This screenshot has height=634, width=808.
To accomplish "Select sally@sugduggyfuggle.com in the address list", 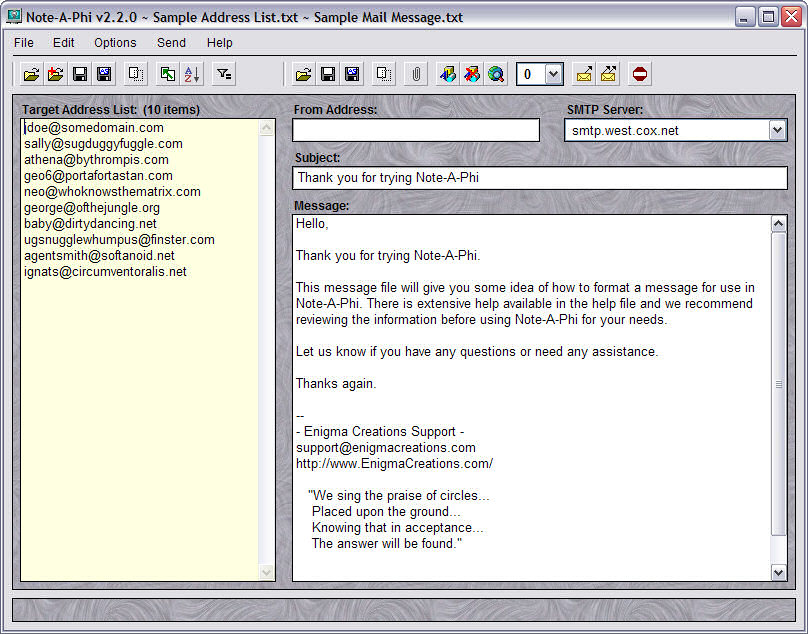I will click(x=103, y=144).
